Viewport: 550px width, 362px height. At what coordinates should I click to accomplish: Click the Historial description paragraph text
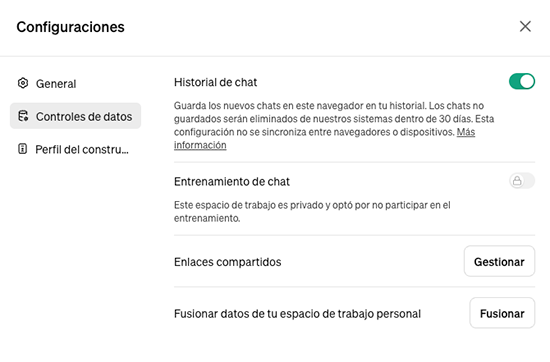[334, 125]
